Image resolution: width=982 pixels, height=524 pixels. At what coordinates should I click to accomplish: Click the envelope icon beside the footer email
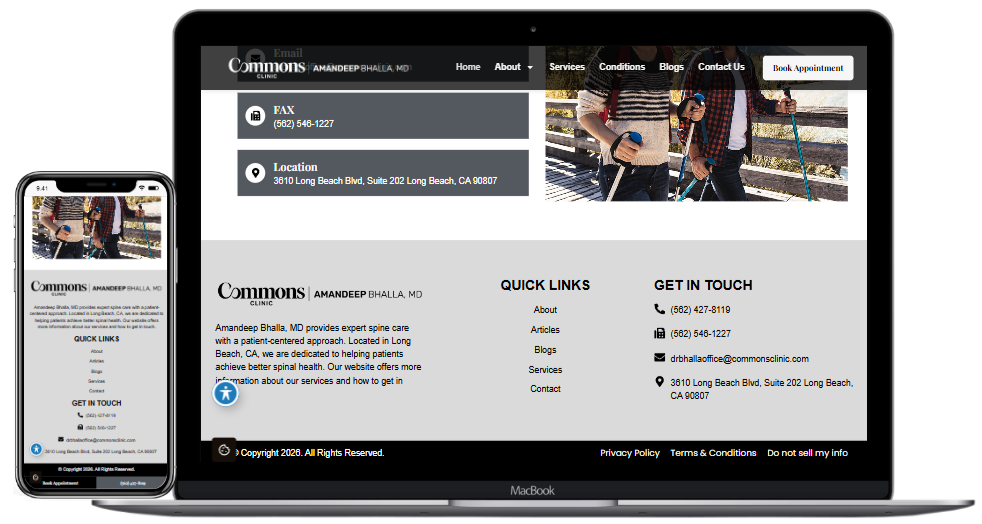click(x=659, y=357)
